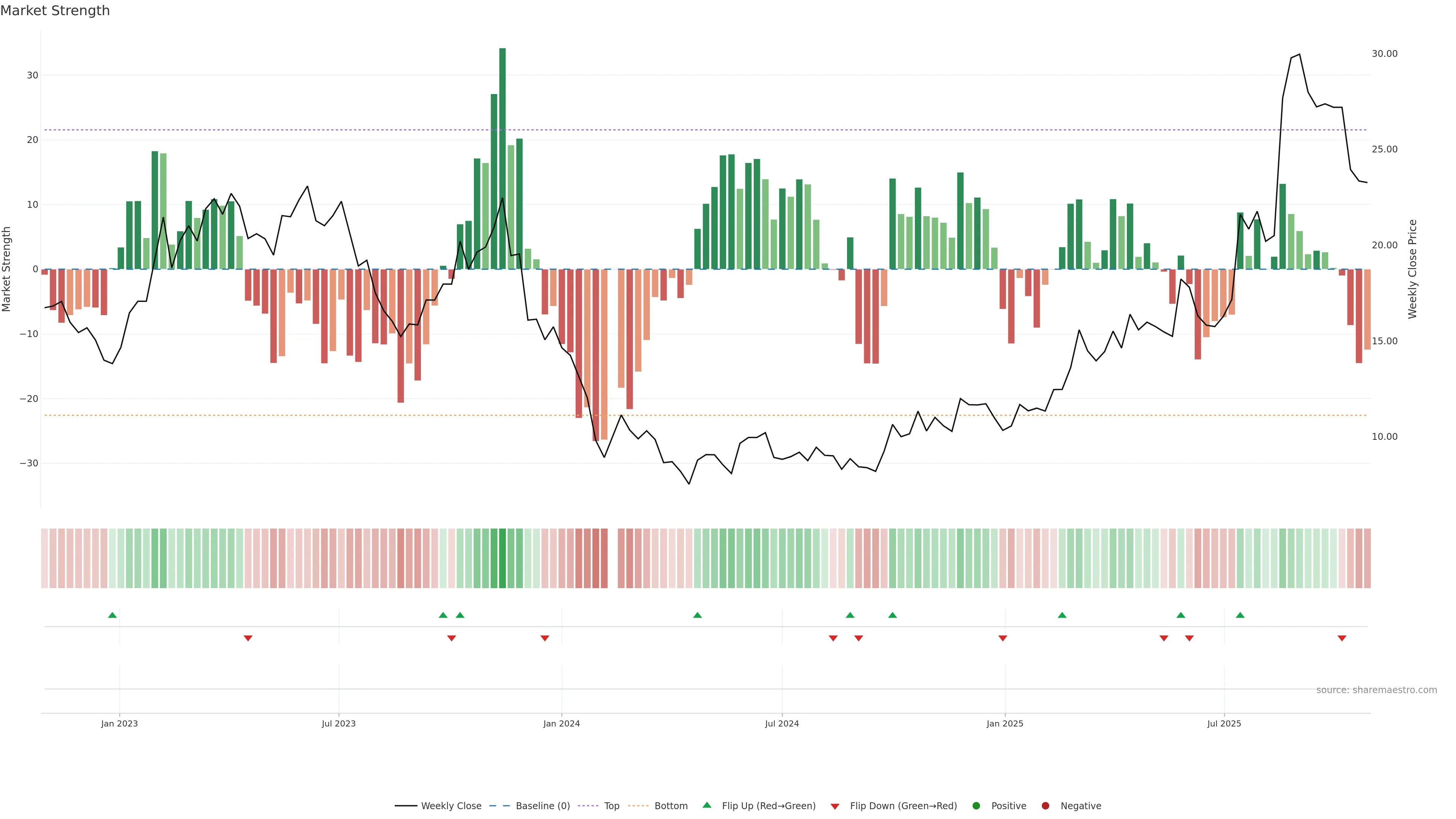
Task: Click the green Positive circle legend icon
Action: (976, 805)
